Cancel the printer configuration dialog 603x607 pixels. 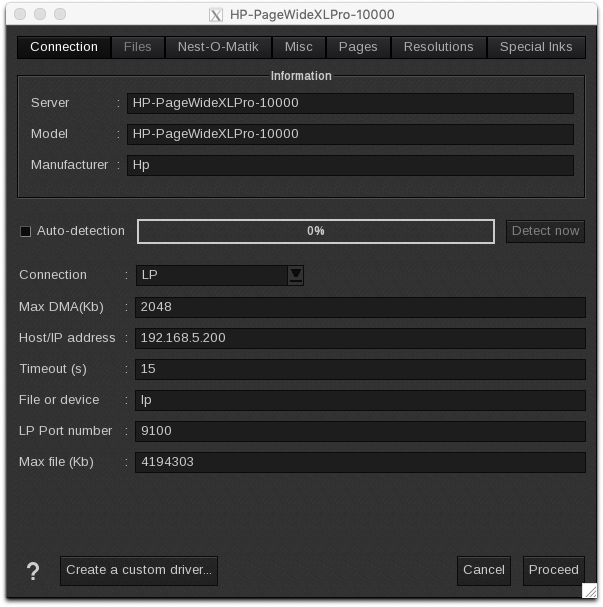[x=484, y=571]
